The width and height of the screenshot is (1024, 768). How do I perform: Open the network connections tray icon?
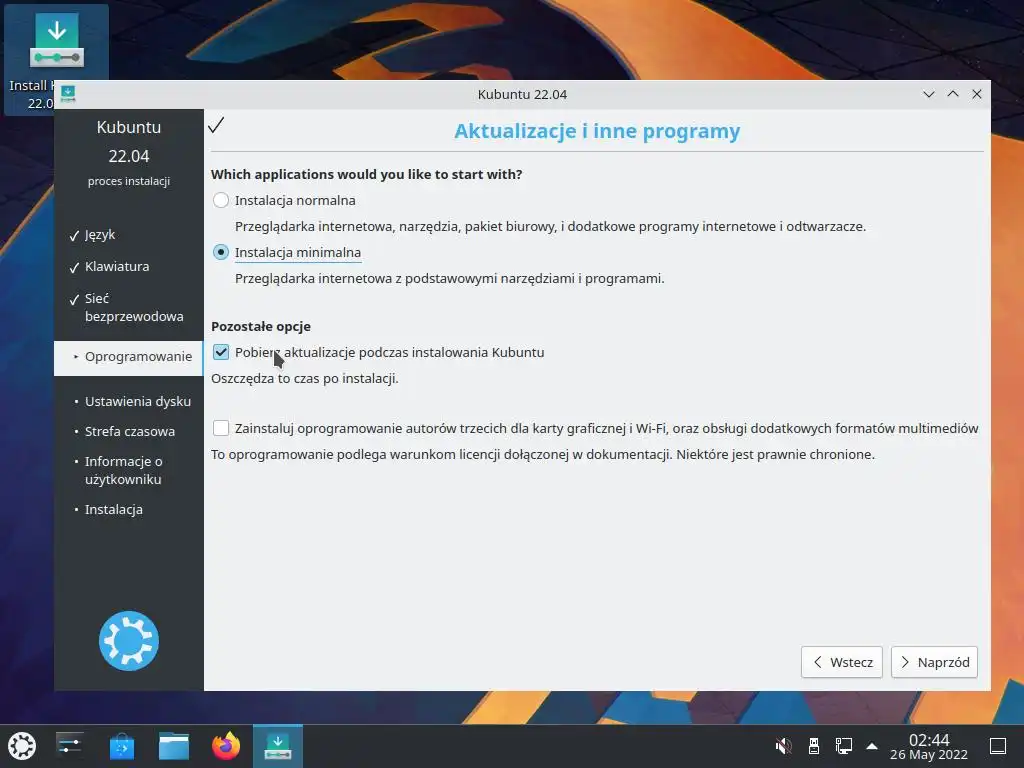pyautogui.click(x=843, y=746)
